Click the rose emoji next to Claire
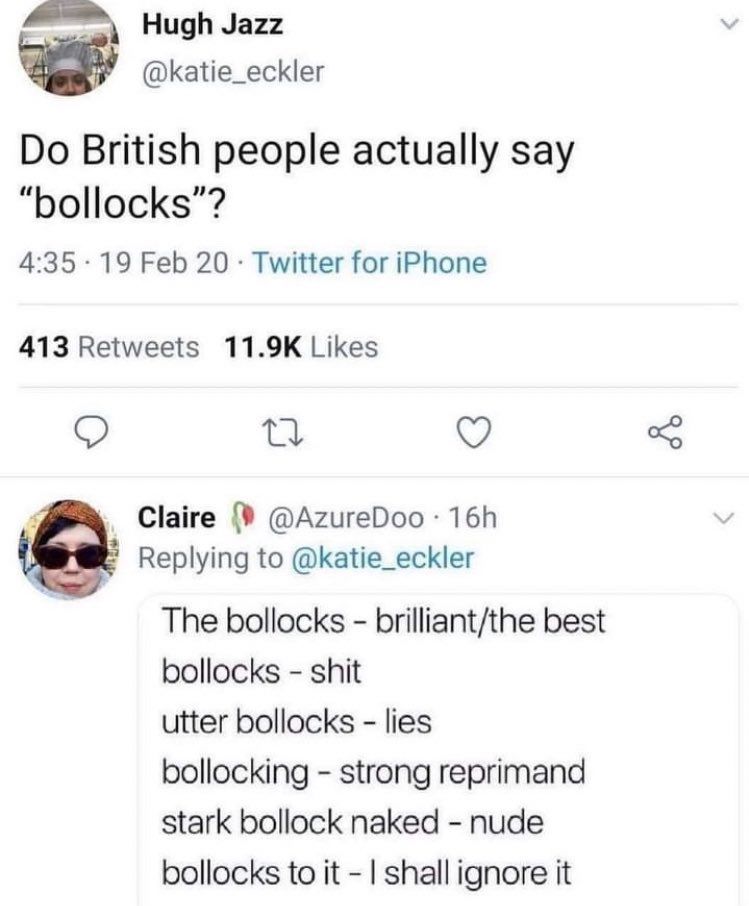The height and width of the screenshot is (906, 749). 242,516
